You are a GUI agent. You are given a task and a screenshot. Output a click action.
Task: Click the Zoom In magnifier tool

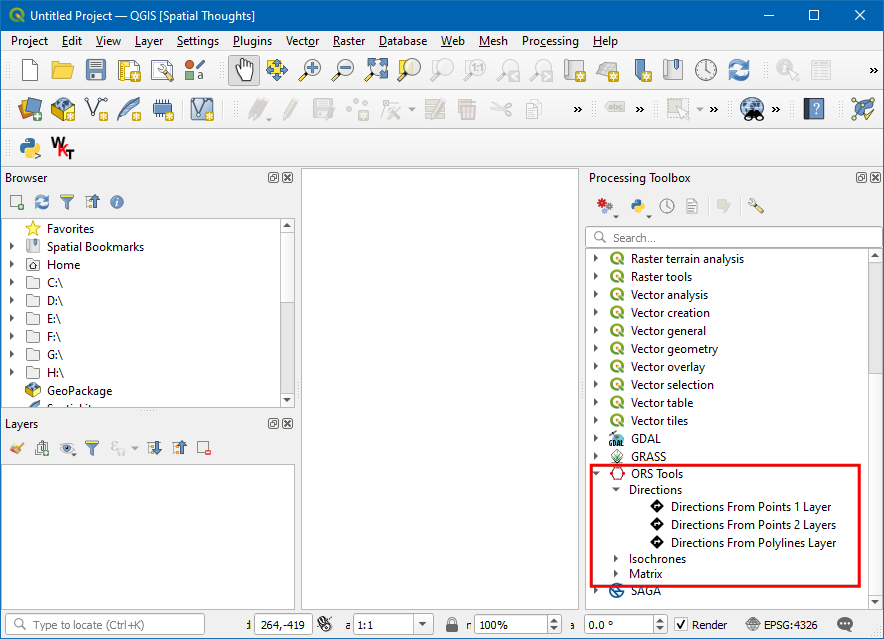[311, 70]
